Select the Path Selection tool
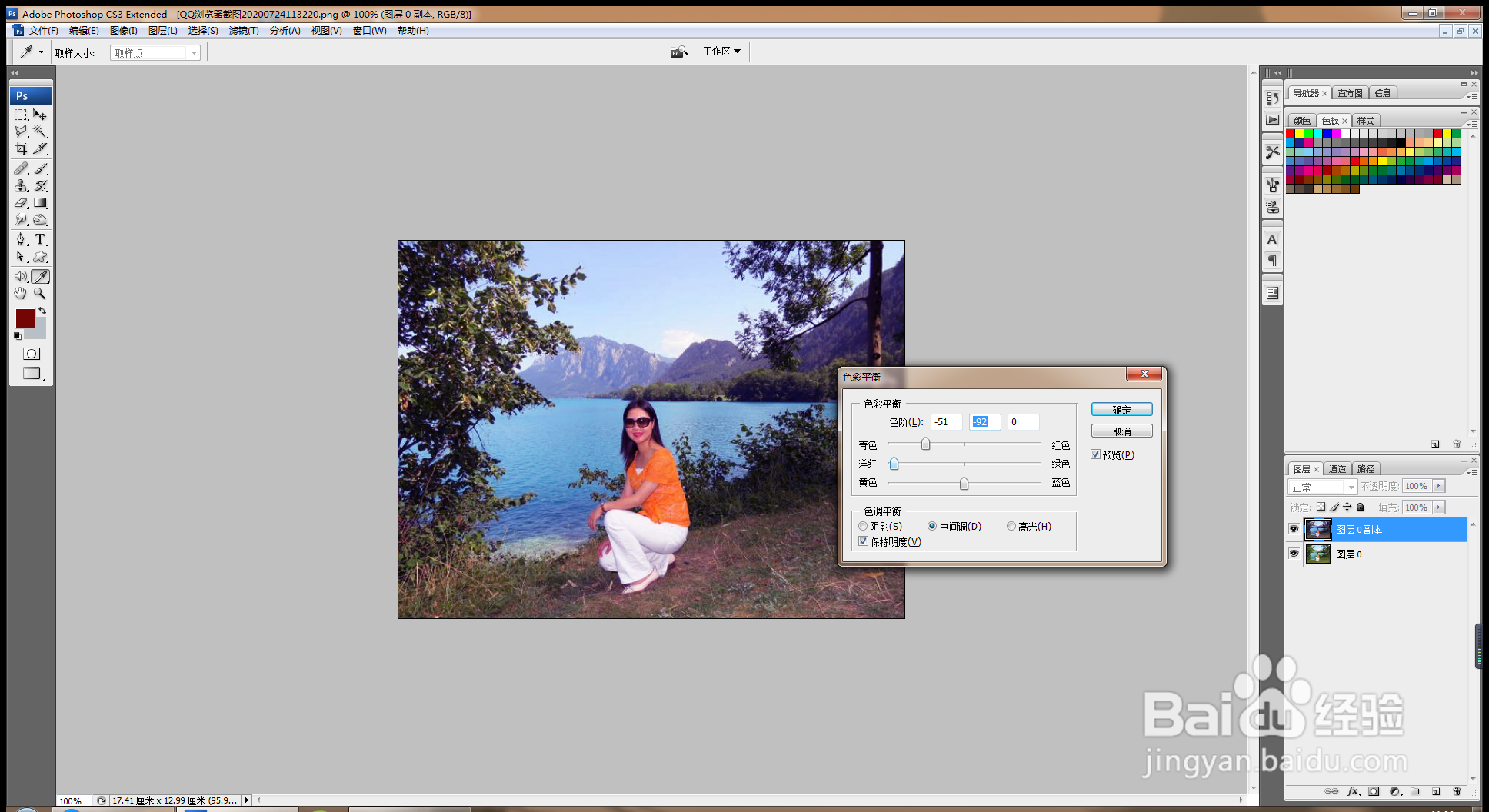The width and height of the screenshot is (1489, 812). click(21, 258)
